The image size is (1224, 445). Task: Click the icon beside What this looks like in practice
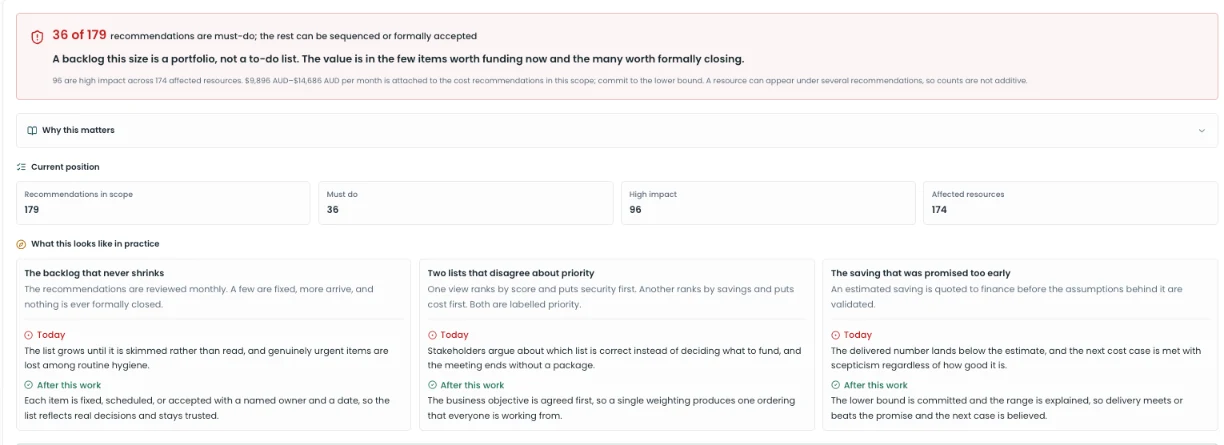(x=21, y=244)
